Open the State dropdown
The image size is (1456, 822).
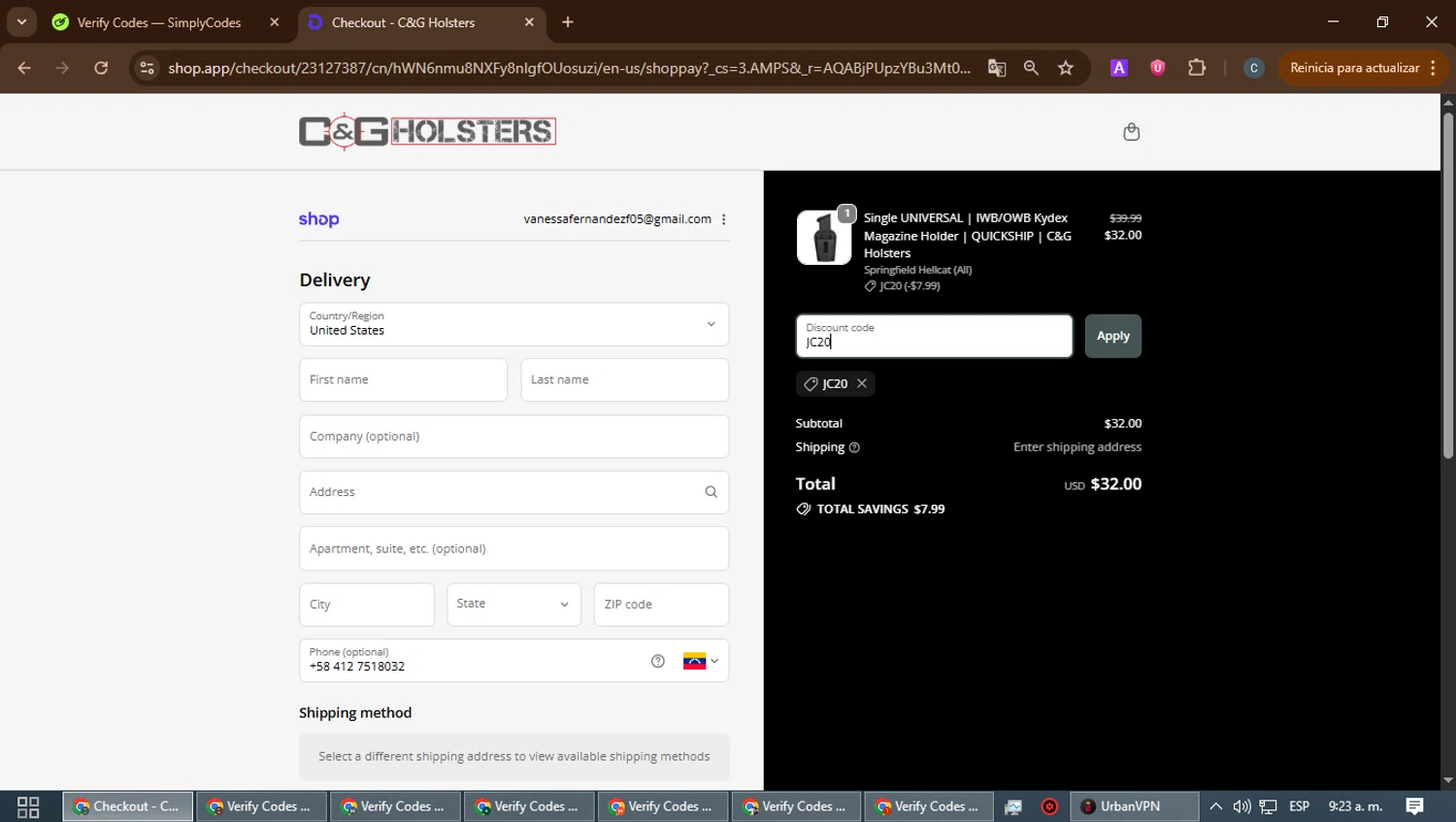[x=513, y=605]
